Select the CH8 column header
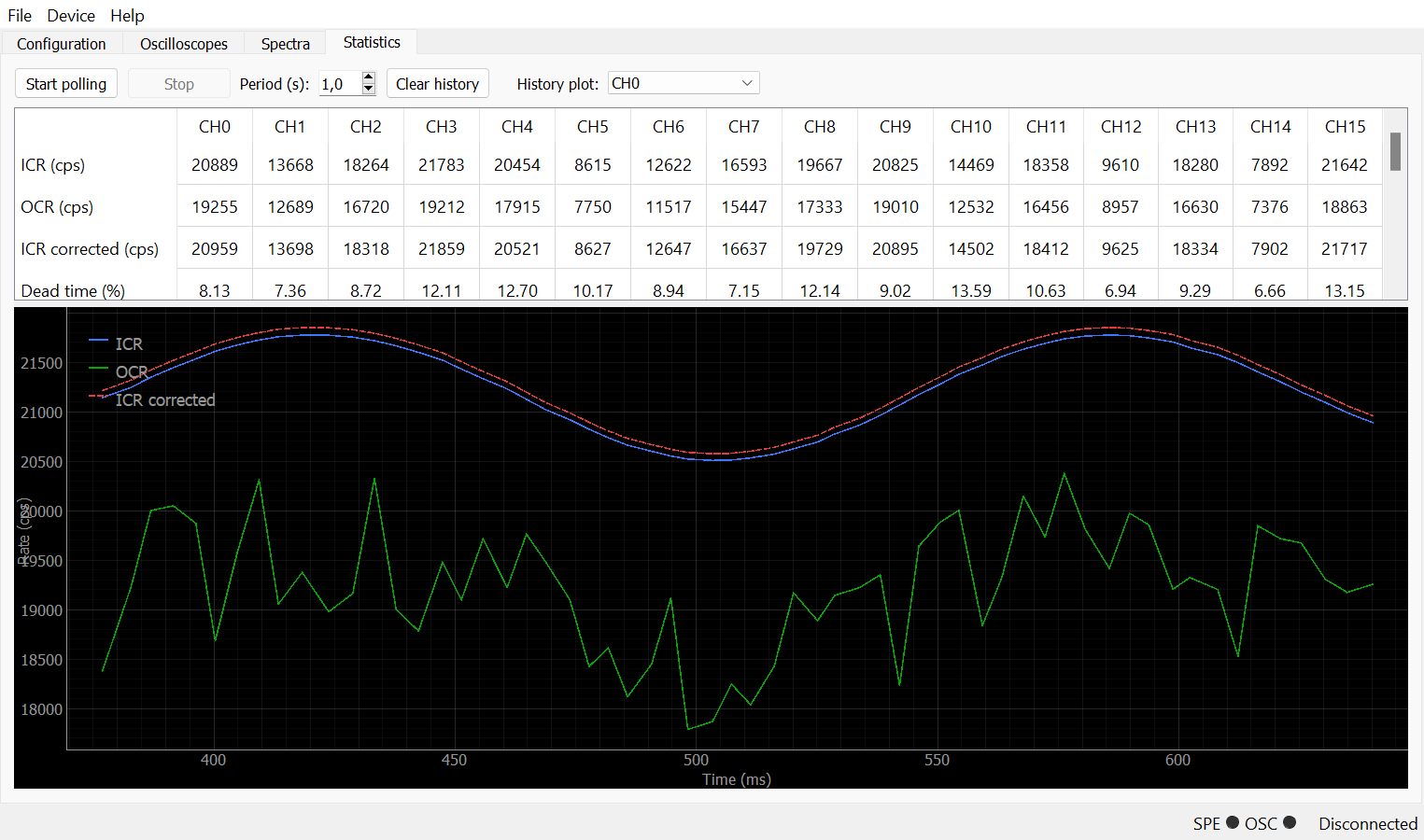The image size is (1424, 840). (x=820, y=126)
